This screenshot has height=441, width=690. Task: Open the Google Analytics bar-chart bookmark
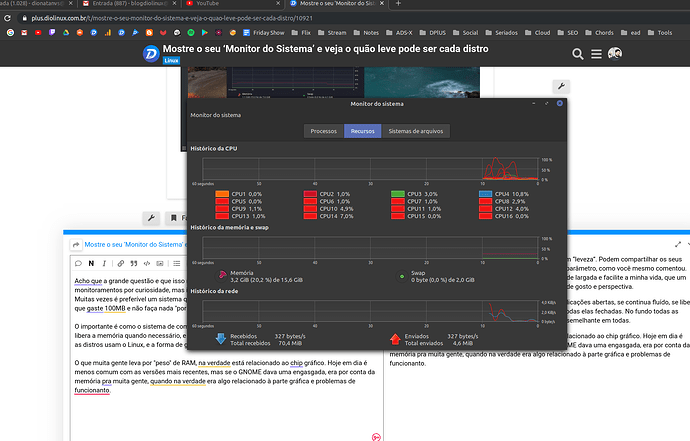108,33
